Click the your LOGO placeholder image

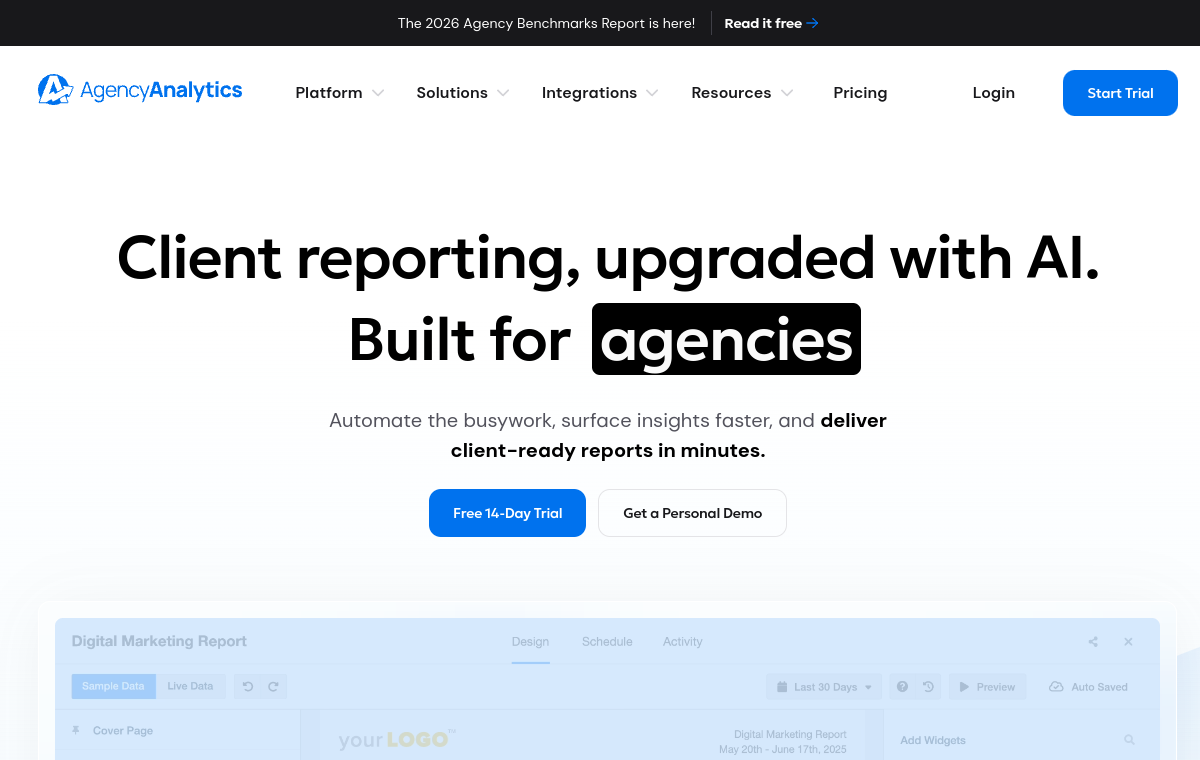click(397, 740)
